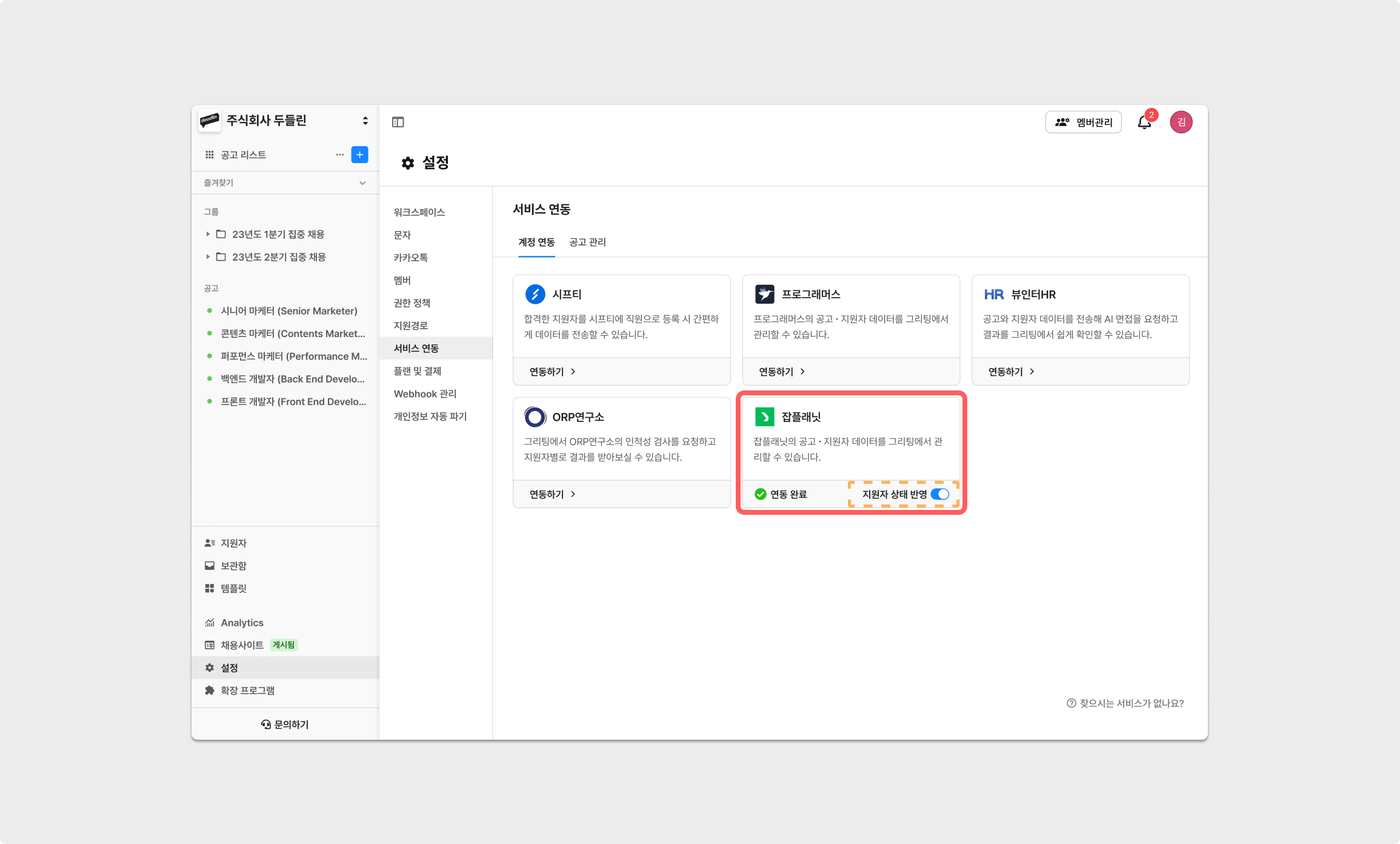Open the three-dots menu beside 공고 리스트
Screen dimensions: 1400x844
[339, 155]
